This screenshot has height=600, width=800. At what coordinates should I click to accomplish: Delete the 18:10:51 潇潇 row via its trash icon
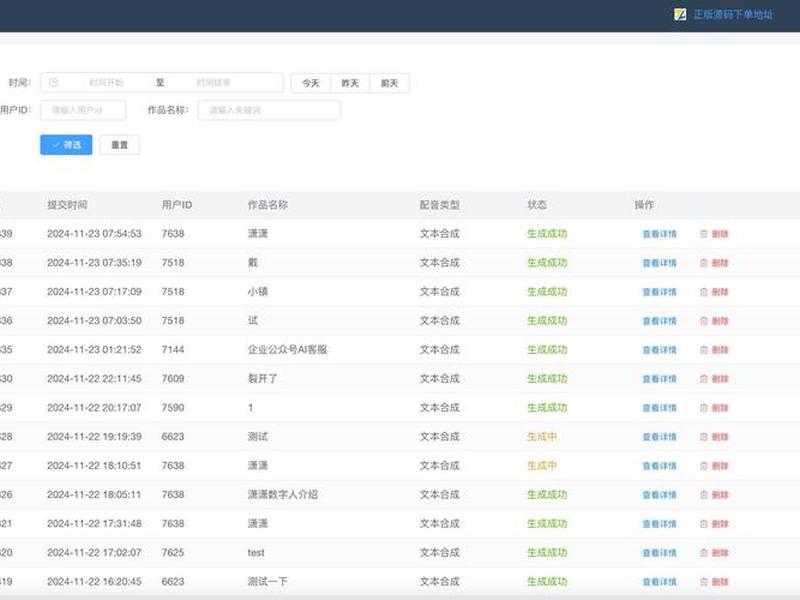704,466
